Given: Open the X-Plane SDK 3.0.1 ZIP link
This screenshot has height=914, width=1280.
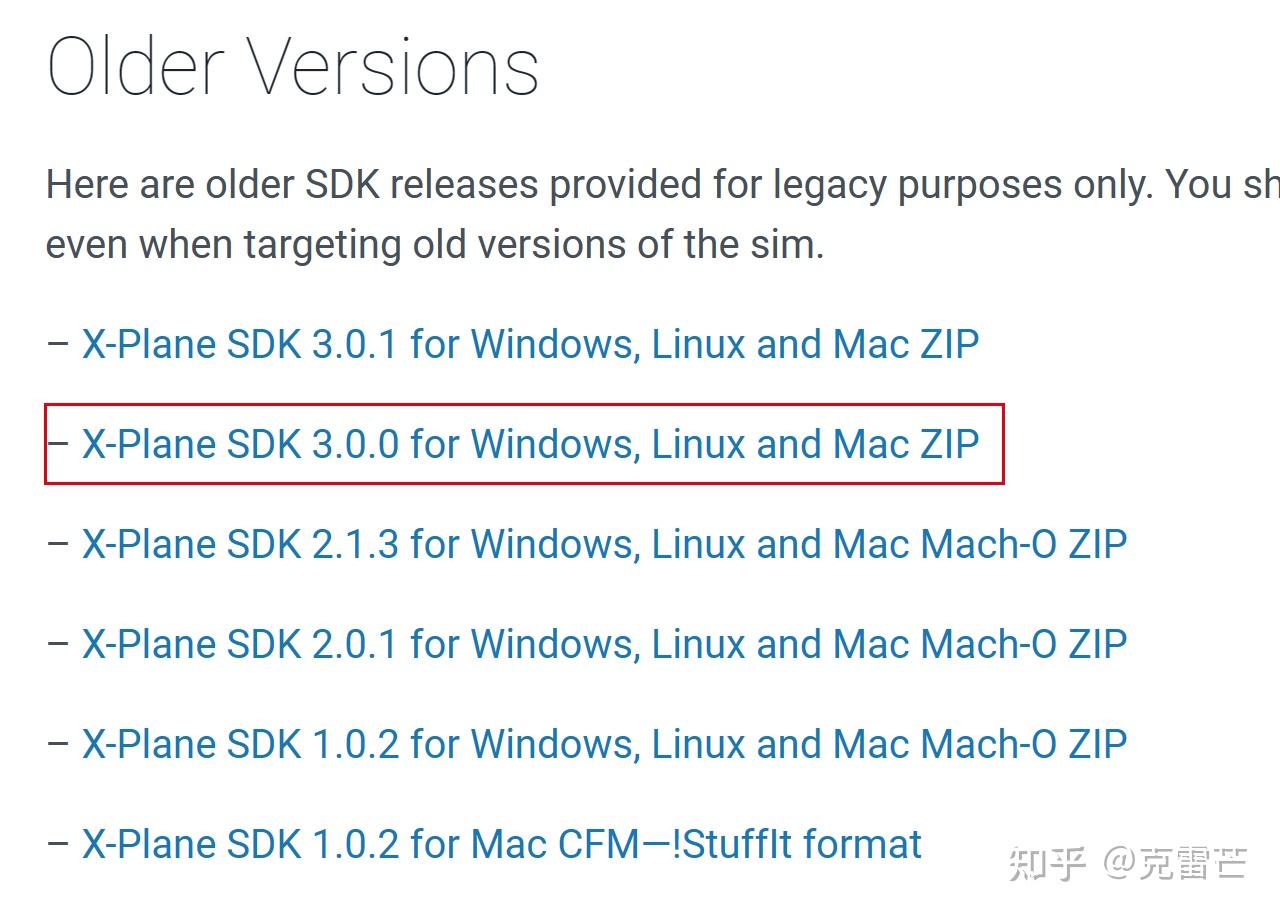Looking at the screenshot, I should (530, 345).
